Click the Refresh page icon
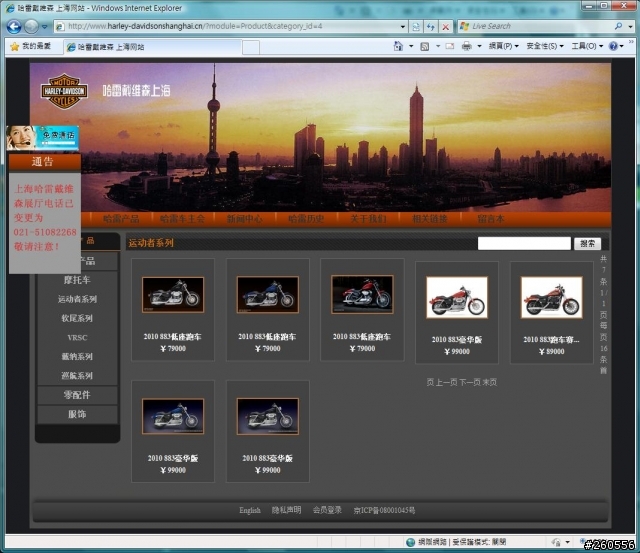 431,27
